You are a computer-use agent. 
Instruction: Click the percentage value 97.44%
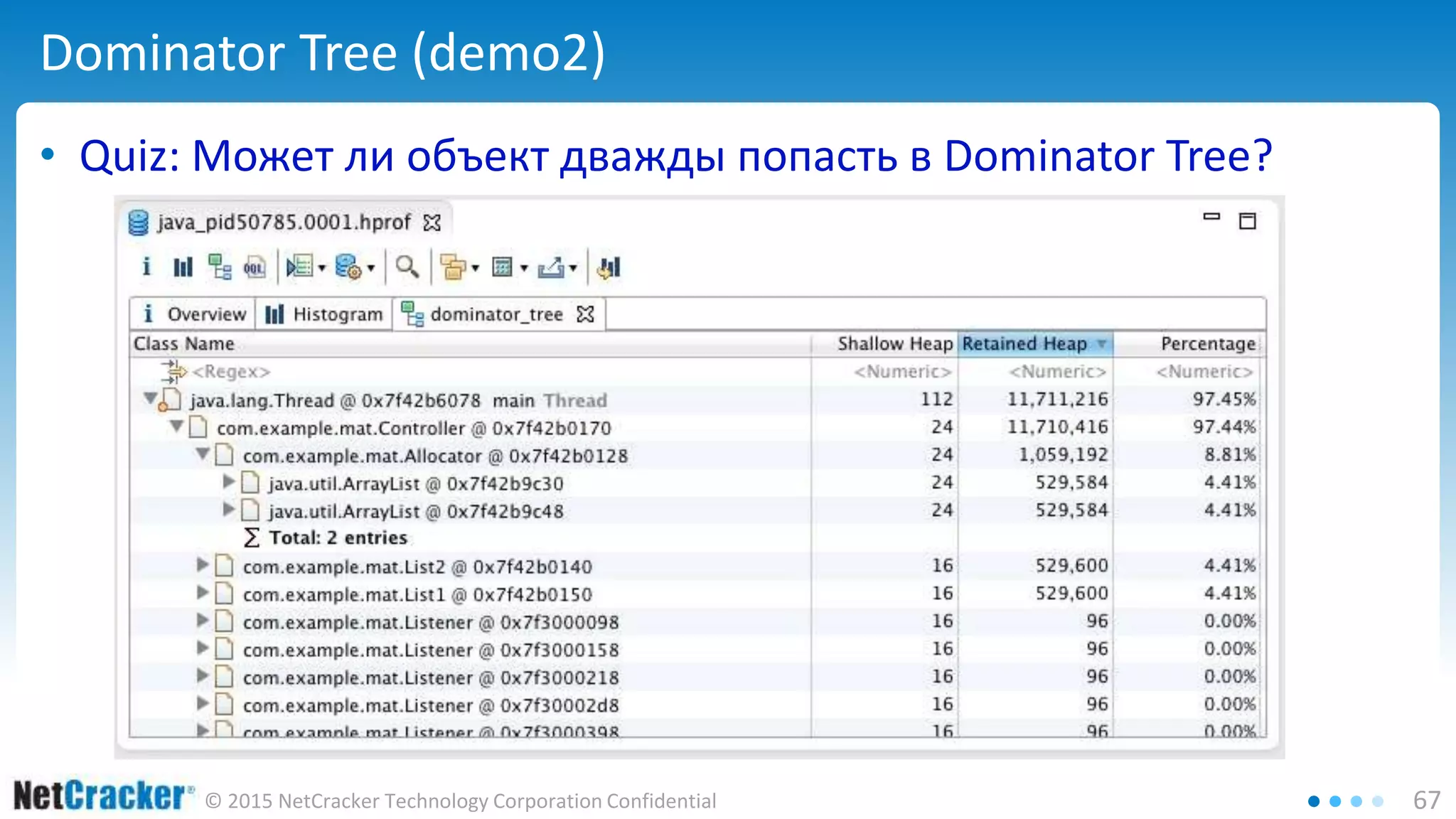coord(1224,427)
